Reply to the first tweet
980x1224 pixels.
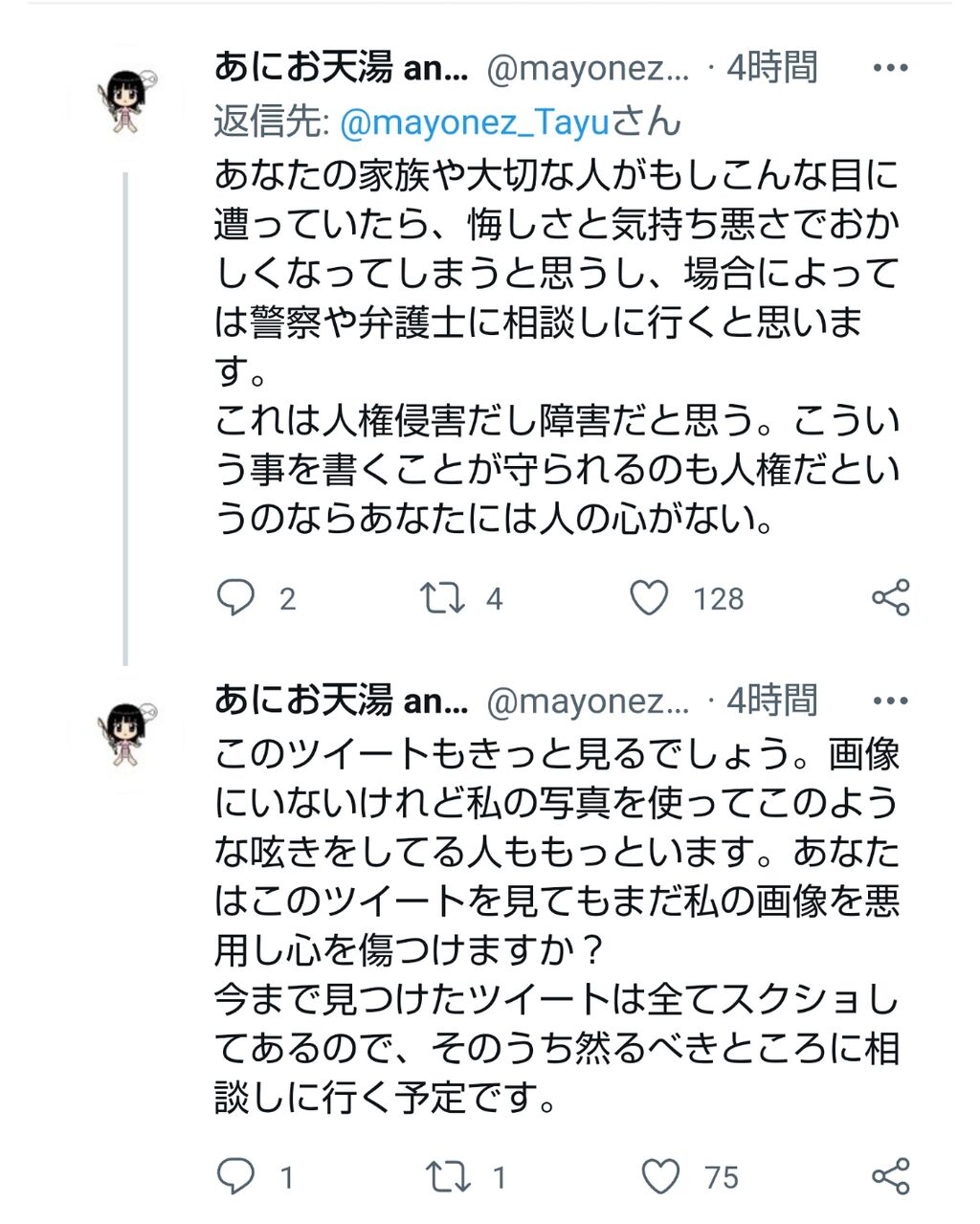(x=235, y=598)
